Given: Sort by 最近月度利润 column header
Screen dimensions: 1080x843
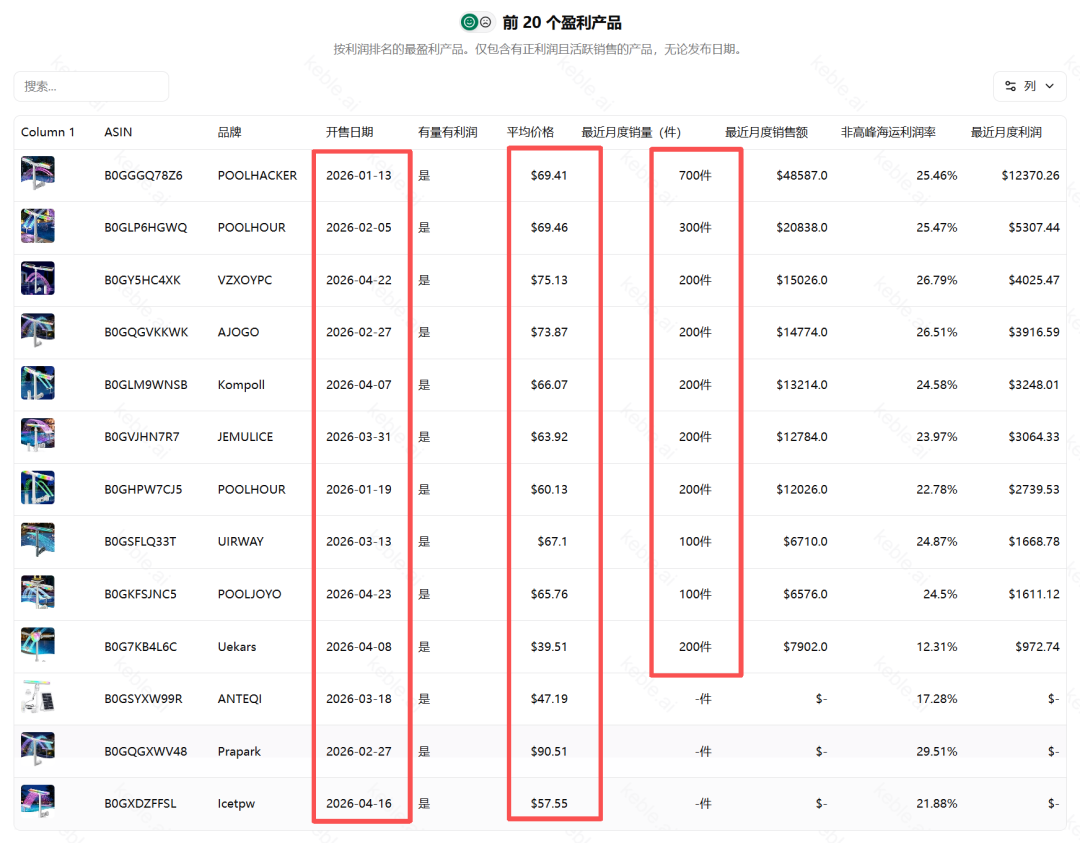Looking at the screenshot, I should coord(1006,132).
